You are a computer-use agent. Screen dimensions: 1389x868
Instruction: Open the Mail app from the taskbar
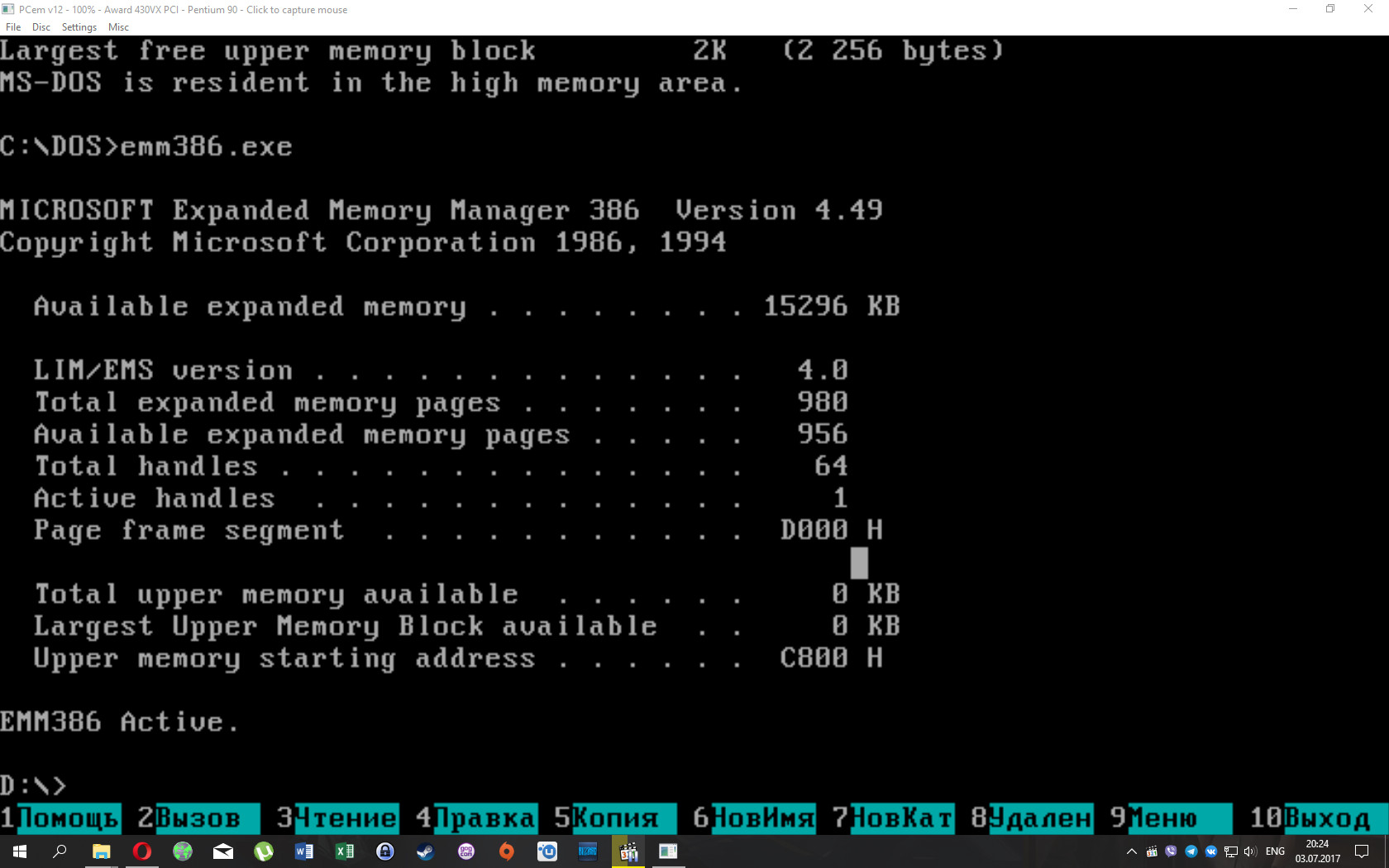(x=222, y=851)
